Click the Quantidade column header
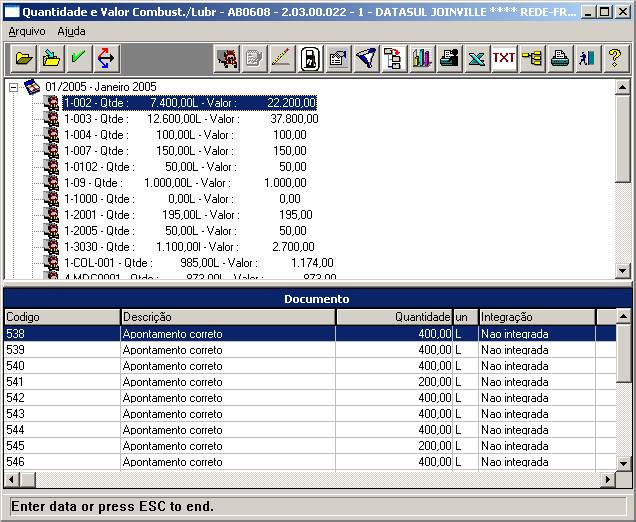This screenshot has width=636, height=522. [394, 317]
